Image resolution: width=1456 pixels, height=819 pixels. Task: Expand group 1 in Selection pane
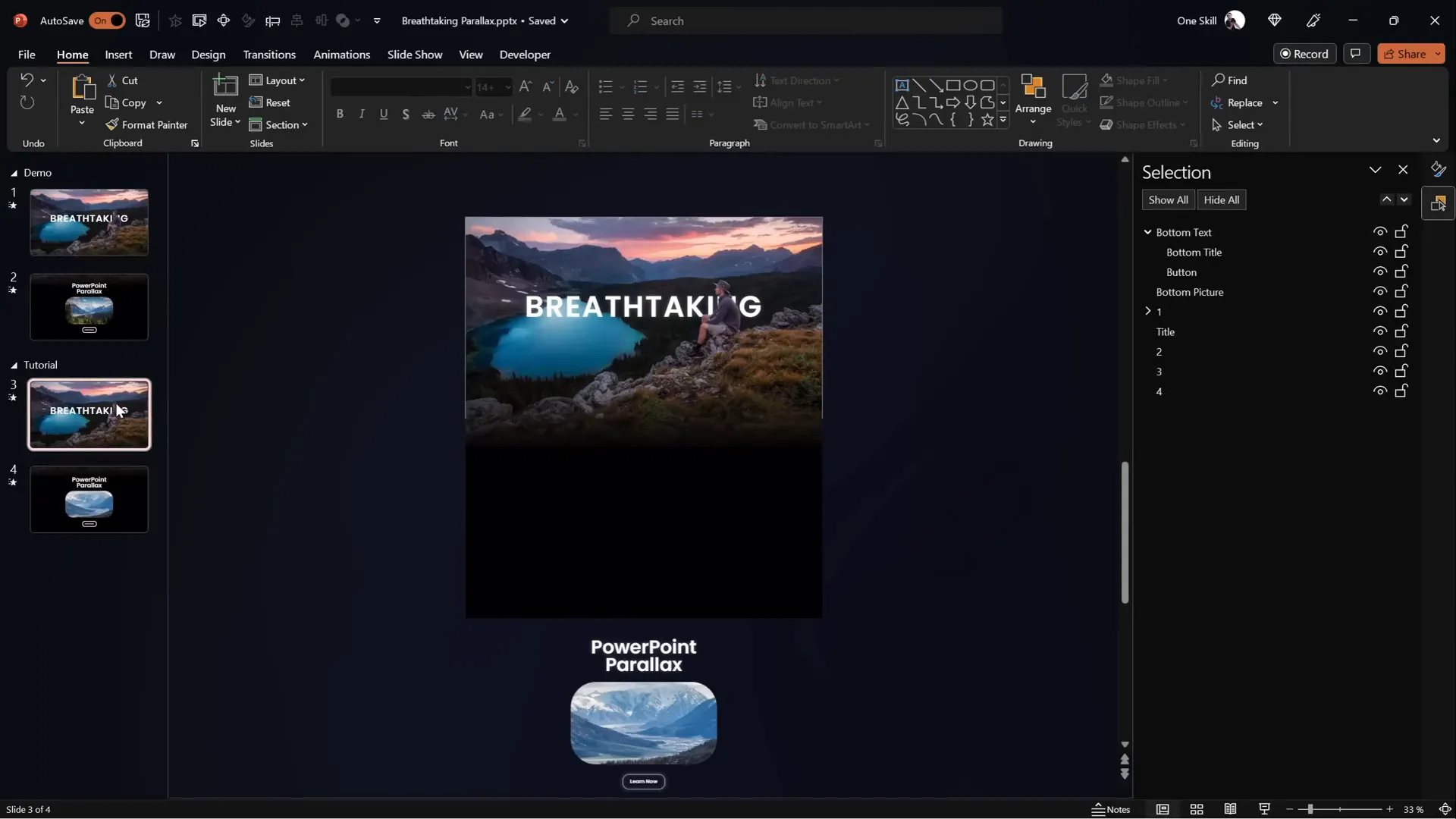pyautogui.click(x=1147, y=312)
